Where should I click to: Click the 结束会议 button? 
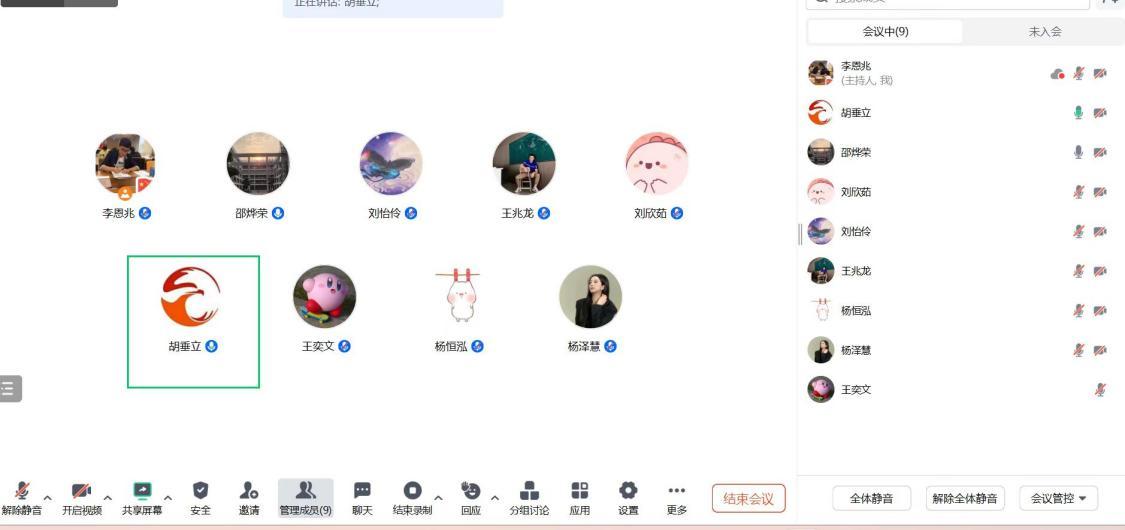pos(748,498)
